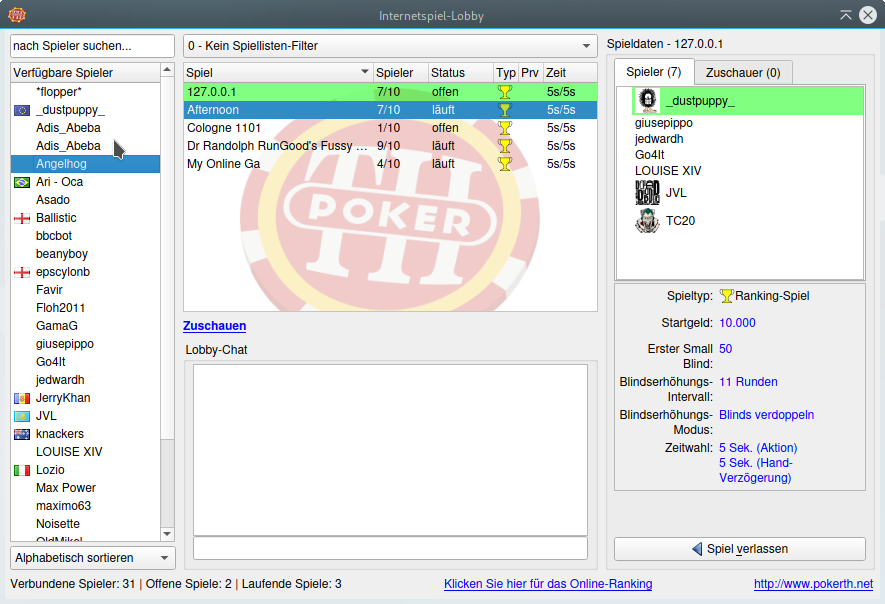
Task: Click the JVL avatar in the game players list
Action: click(x=647, y=192)
